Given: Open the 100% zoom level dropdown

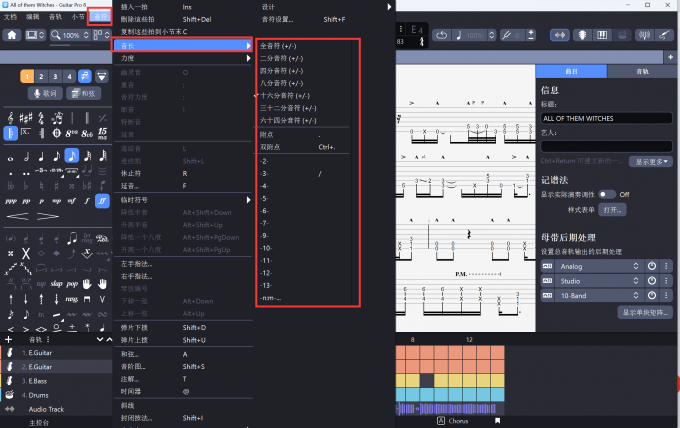Looking at the screenshot, I should (x=69, y=35).
